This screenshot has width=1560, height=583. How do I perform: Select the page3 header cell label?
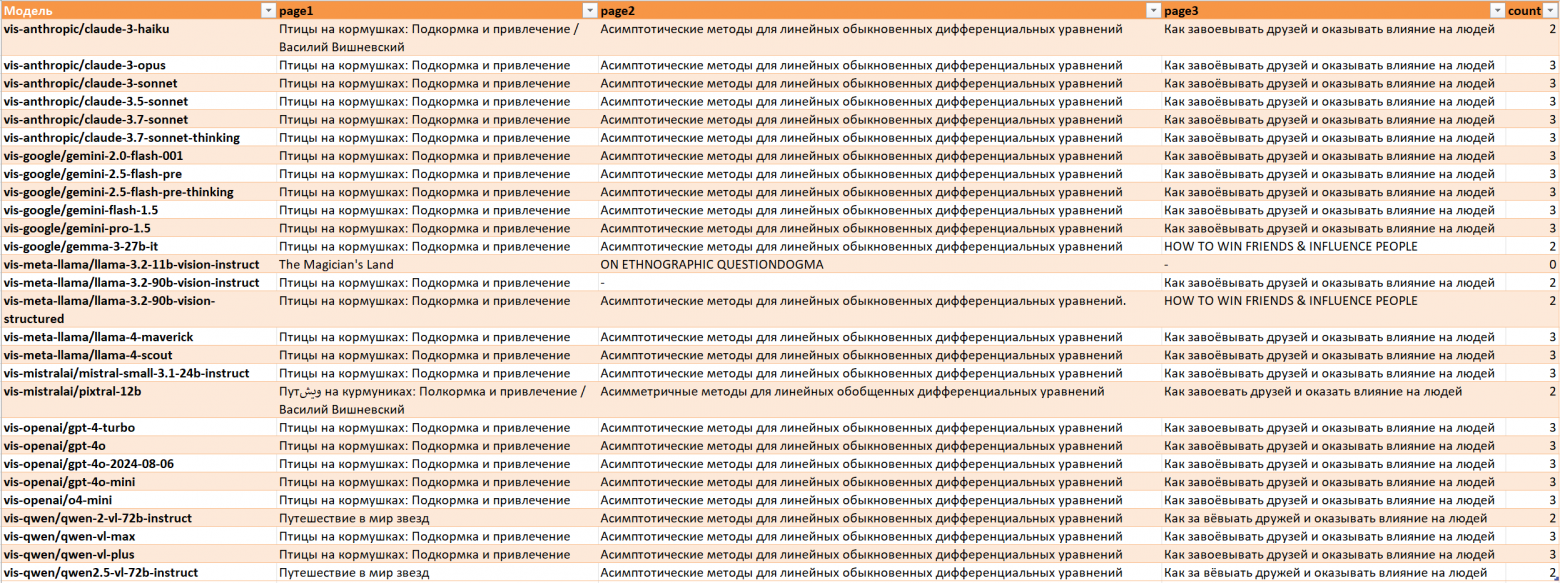[1183, 10]
